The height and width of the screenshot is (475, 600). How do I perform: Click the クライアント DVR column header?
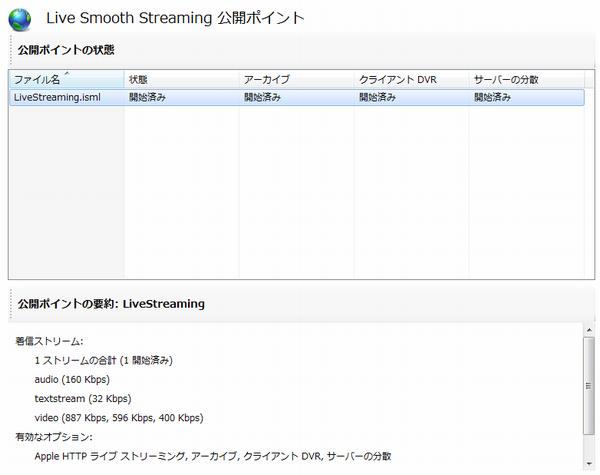pos(412,79)
